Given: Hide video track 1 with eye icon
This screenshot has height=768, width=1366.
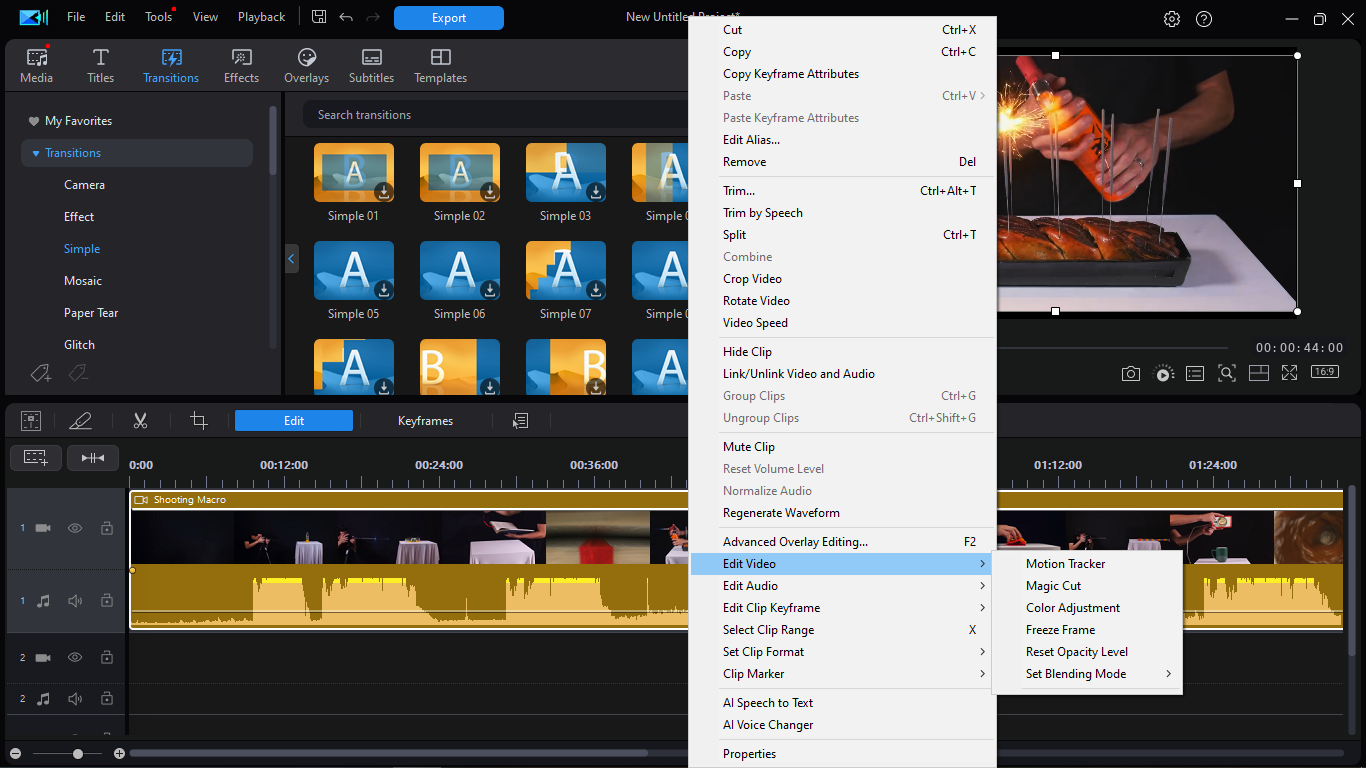Looking at the screenshot, I should pyautogui.click(x=75, y=528).
